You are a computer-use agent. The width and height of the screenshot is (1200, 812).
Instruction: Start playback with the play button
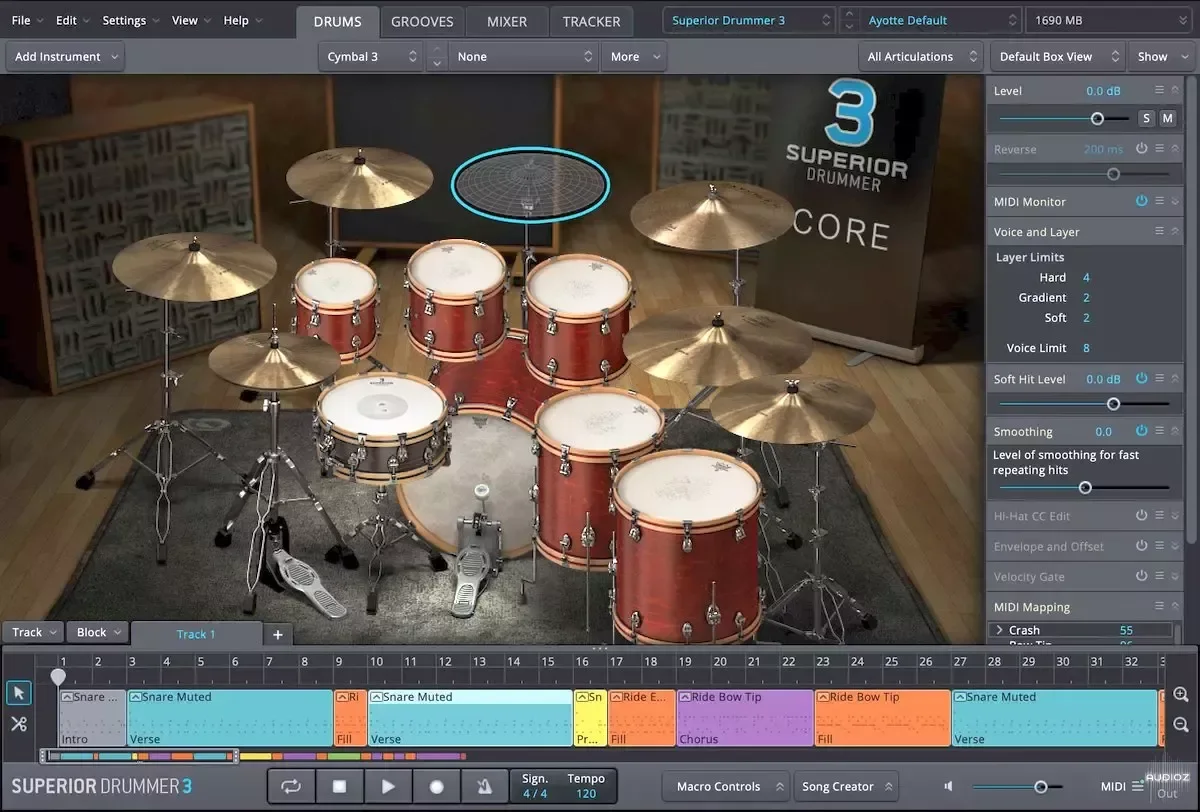click(388, 786)
